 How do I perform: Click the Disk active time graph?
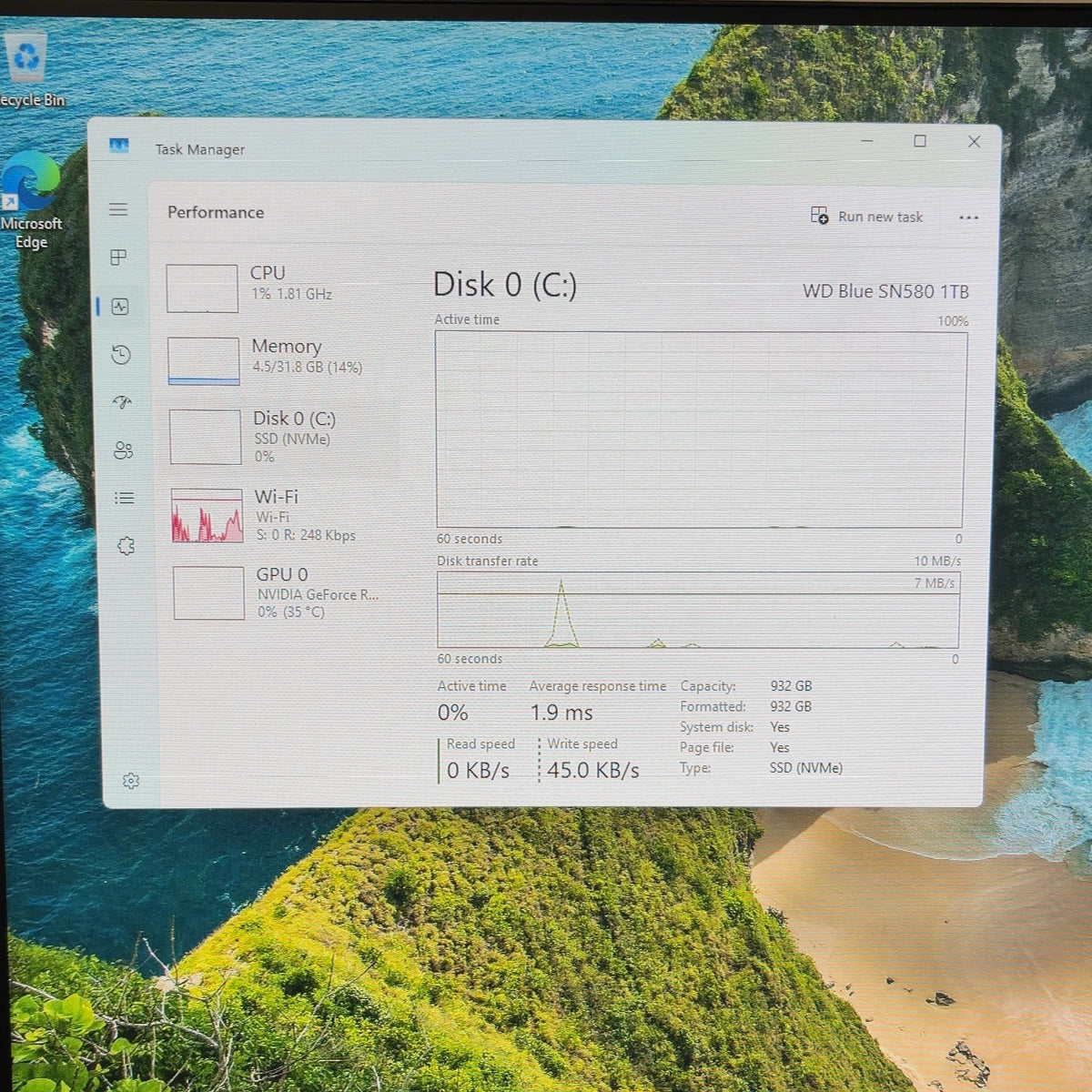click(700, 430)
